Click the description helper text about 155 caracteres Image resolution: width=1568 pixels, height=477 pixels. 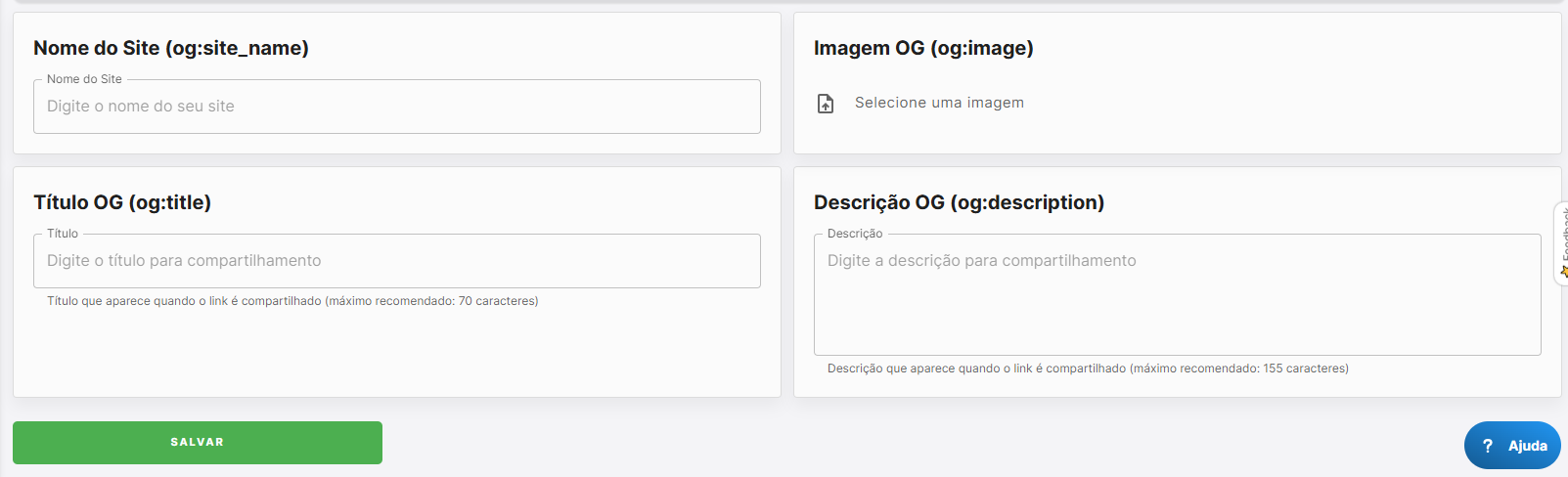point(1088,369)
